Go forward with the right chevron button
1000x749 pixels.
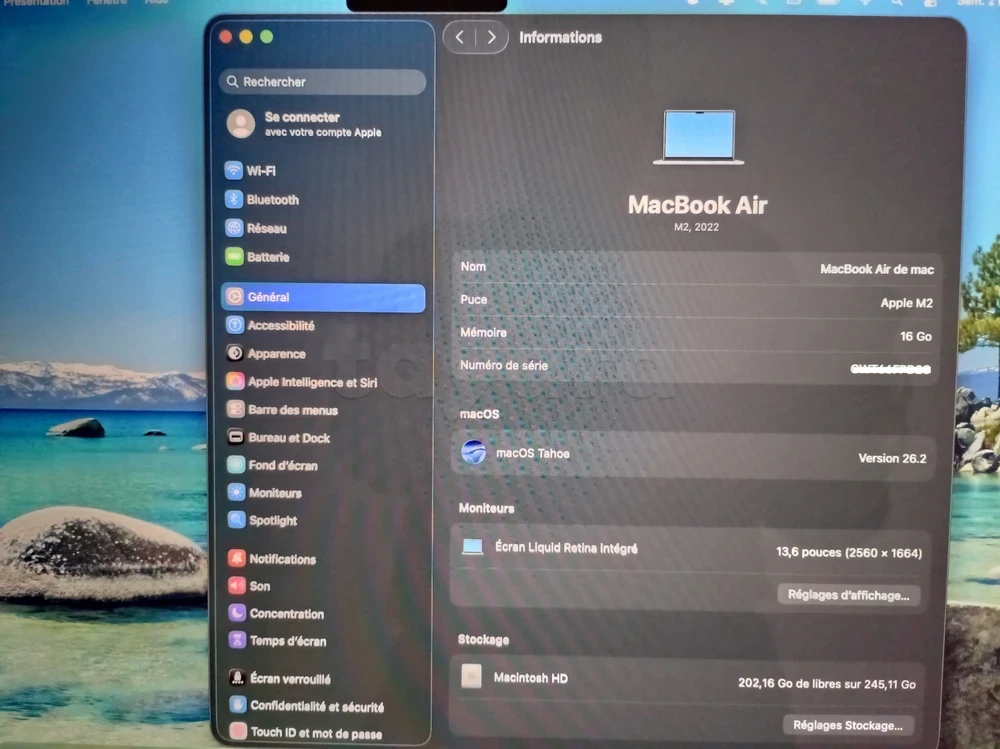[x=492, y=38]
